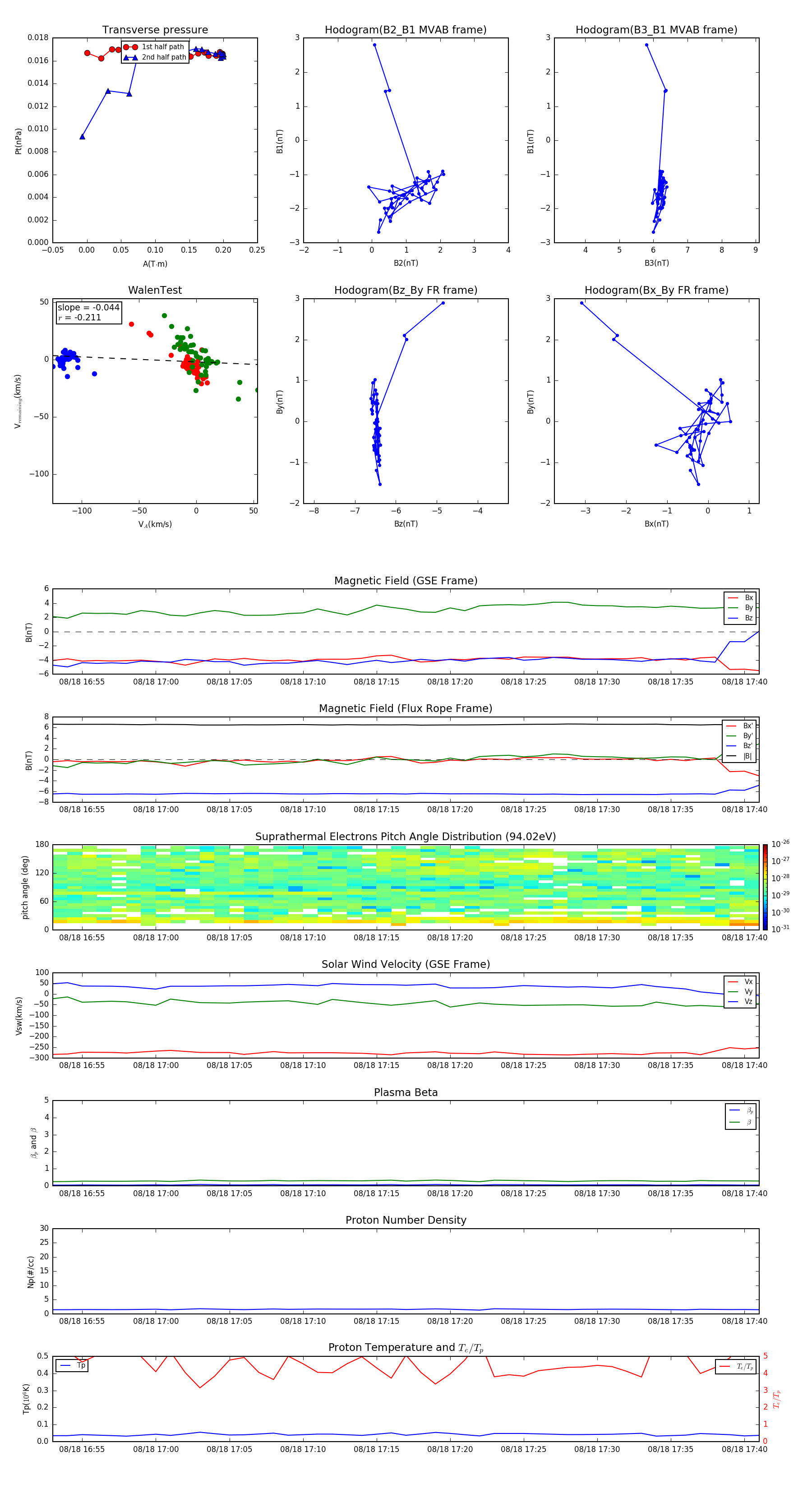
Task: Click "08/18 17:15" tick under Proton Number Density
Action: point(376,1321)
